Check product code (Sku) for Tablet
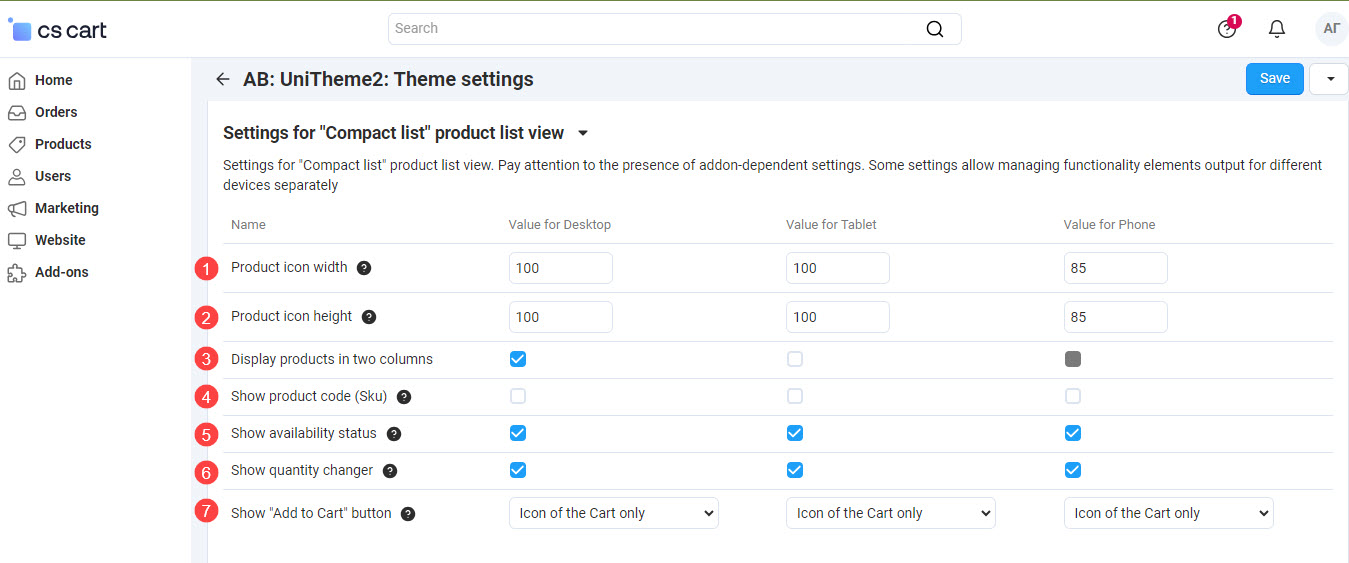 click(795, 396)
